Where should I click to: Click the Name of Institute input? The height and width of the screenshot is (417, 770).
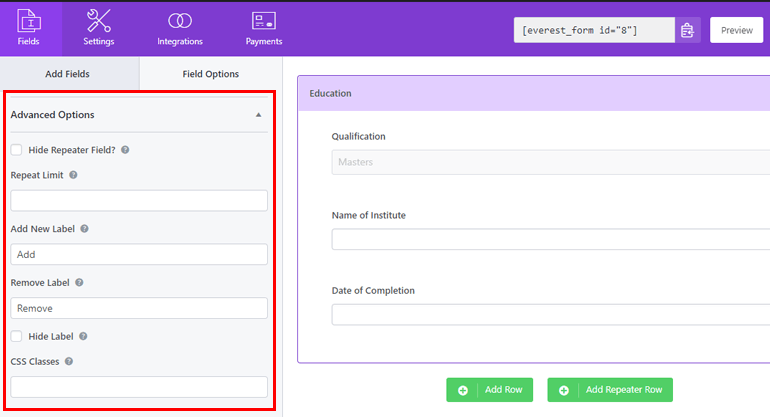coord(550,239)
